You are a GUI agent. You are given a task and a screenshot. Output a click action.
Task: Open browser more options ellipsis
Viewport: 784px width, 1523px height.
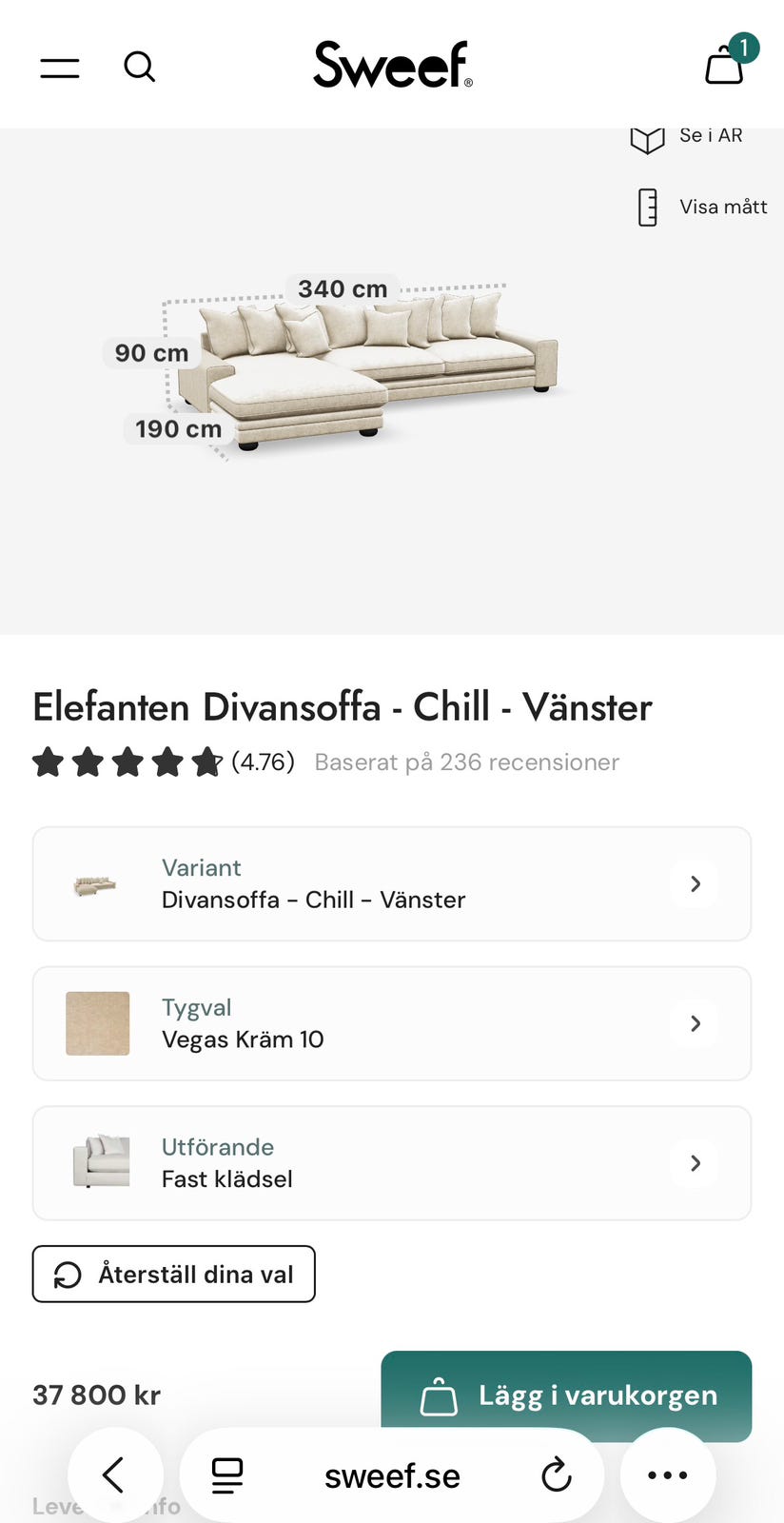(667, 1475)
